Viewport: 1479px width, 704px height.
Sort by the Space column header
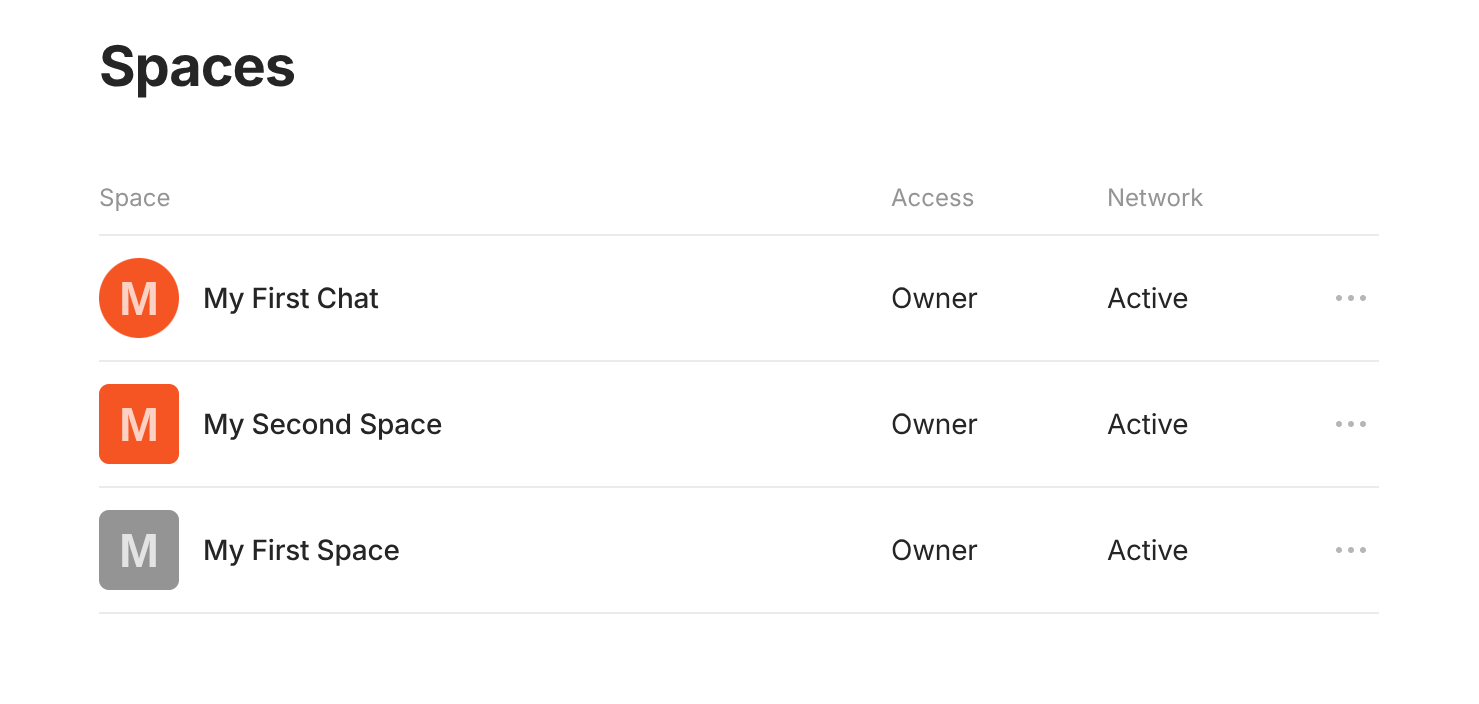(135, 198)
